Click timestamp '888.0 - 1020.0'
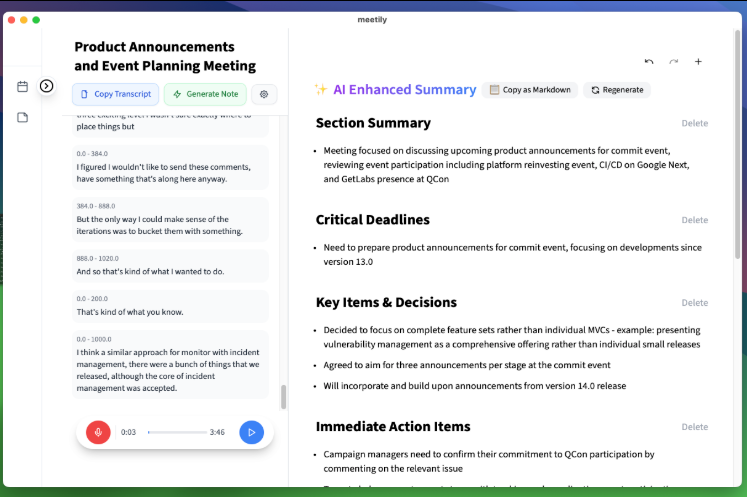Image resolution: width=747 pixels, height=497 pixels. 98,259
